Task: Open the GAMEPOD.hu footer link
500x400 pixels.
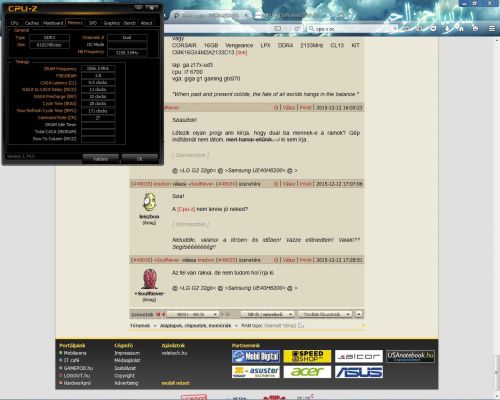Action: (x=78, y=368)
